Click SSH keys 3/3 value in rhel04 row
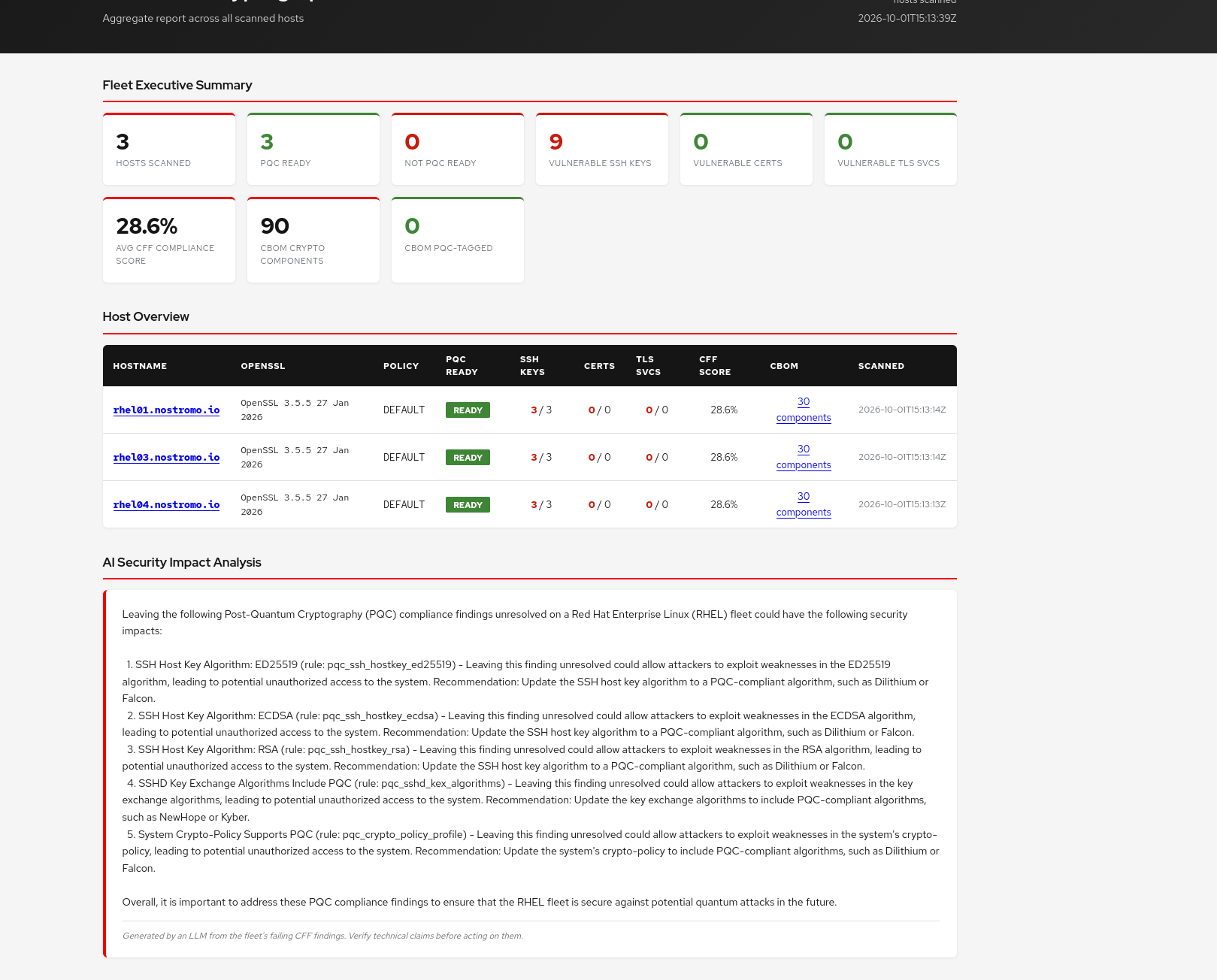This screenshot has height=980, width=1217. (x=541, y=504)
